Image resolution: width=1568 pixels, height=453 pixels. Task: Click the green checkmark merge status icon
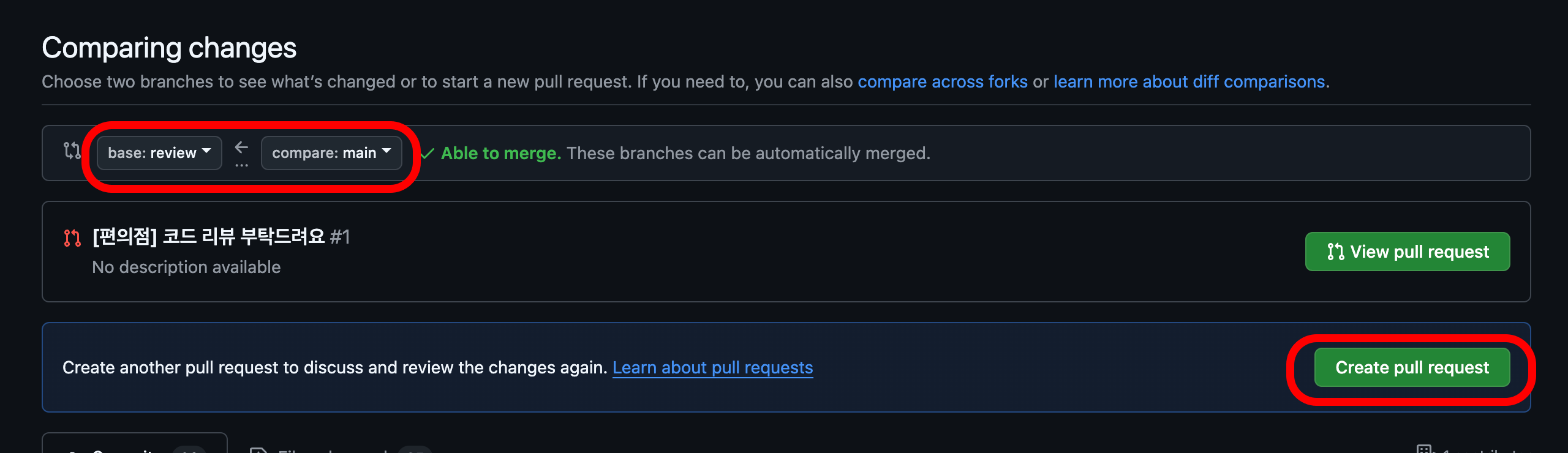point(428,154)
